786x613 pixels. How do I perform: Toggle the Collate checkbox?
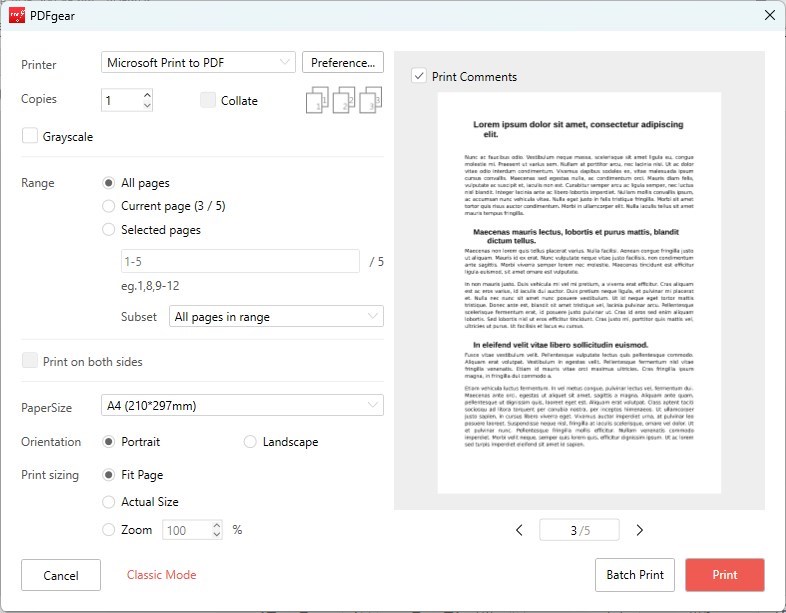tap(208, 100)
